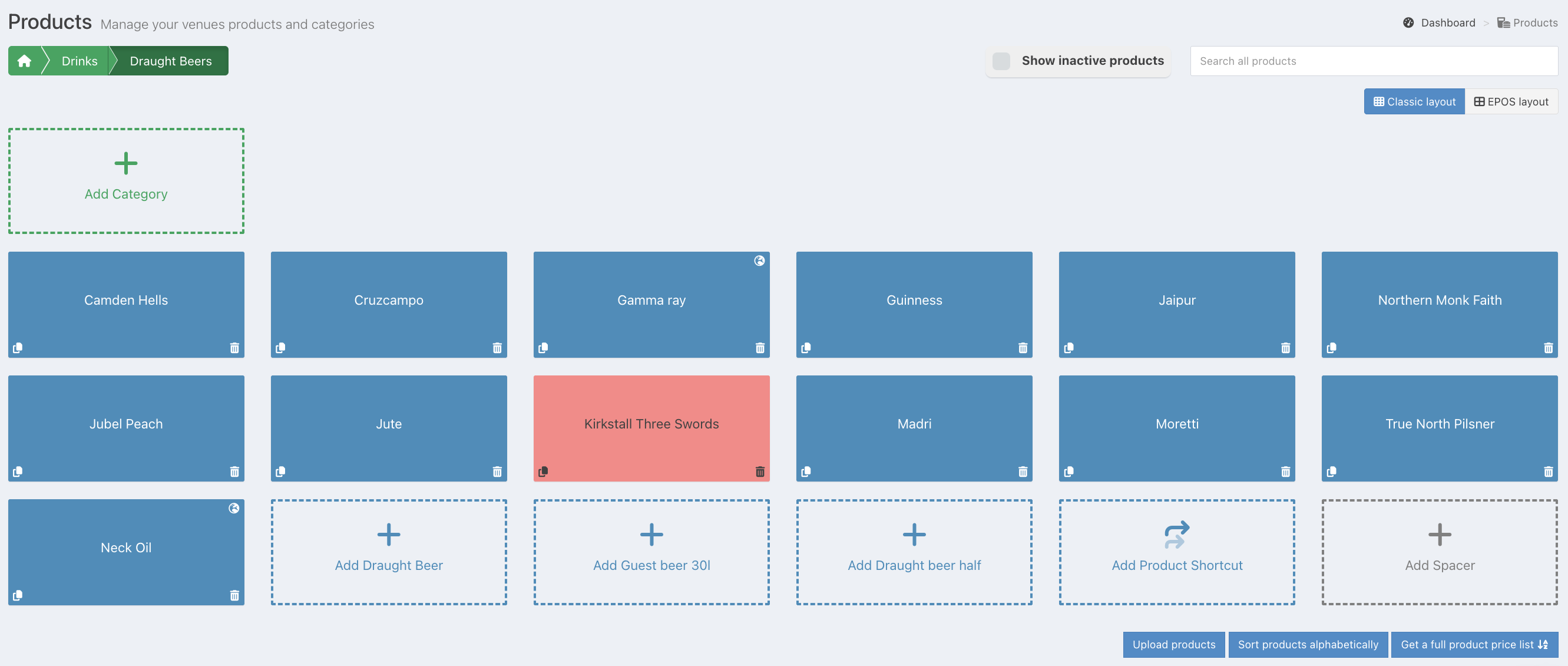Click the home icon in the breadcrumb

(24, 61)
